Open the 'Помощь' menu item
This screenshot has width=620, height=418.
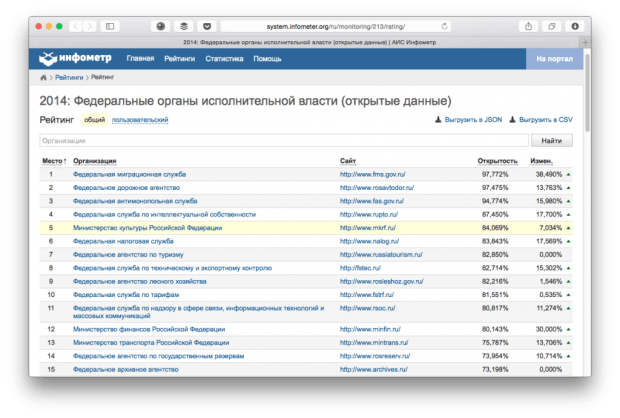pyautogui.click(x=267, y=59)
